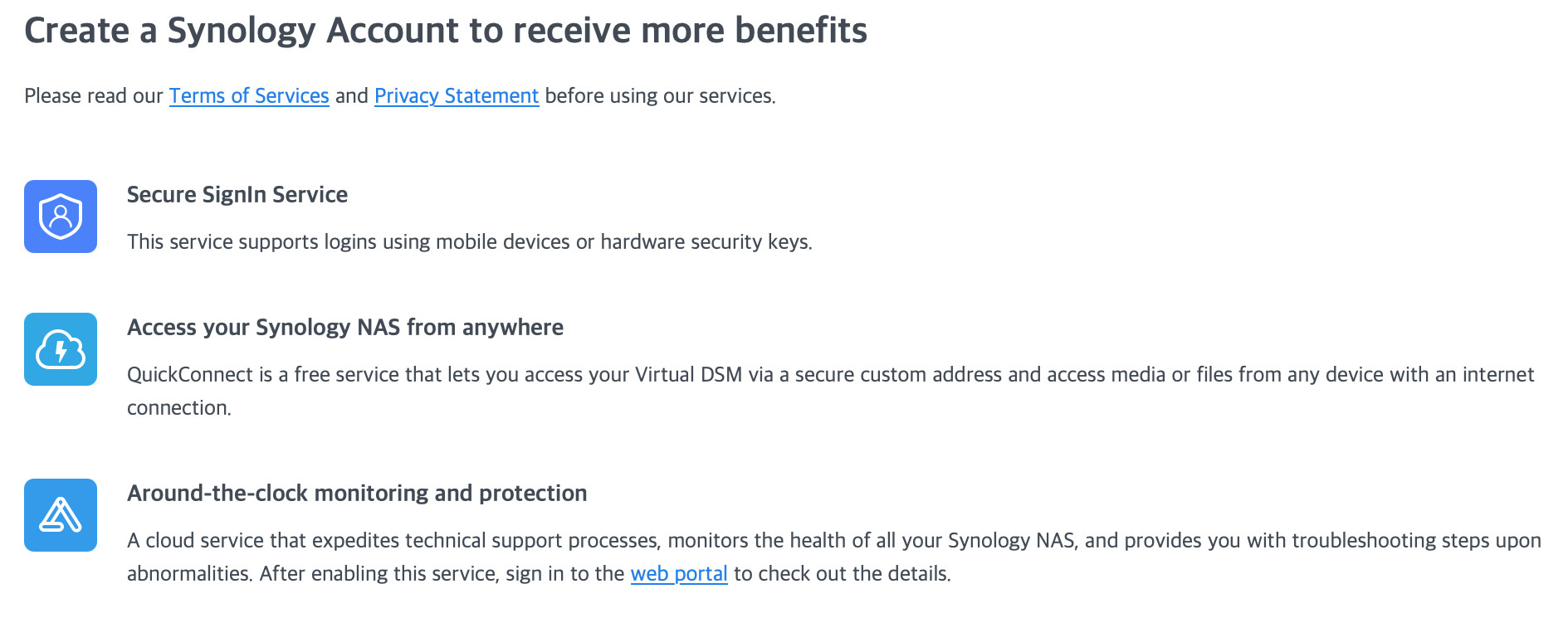The image size is (1568, 618).
Task: Click the 'Please read our' text
Action: click(94, 96)
